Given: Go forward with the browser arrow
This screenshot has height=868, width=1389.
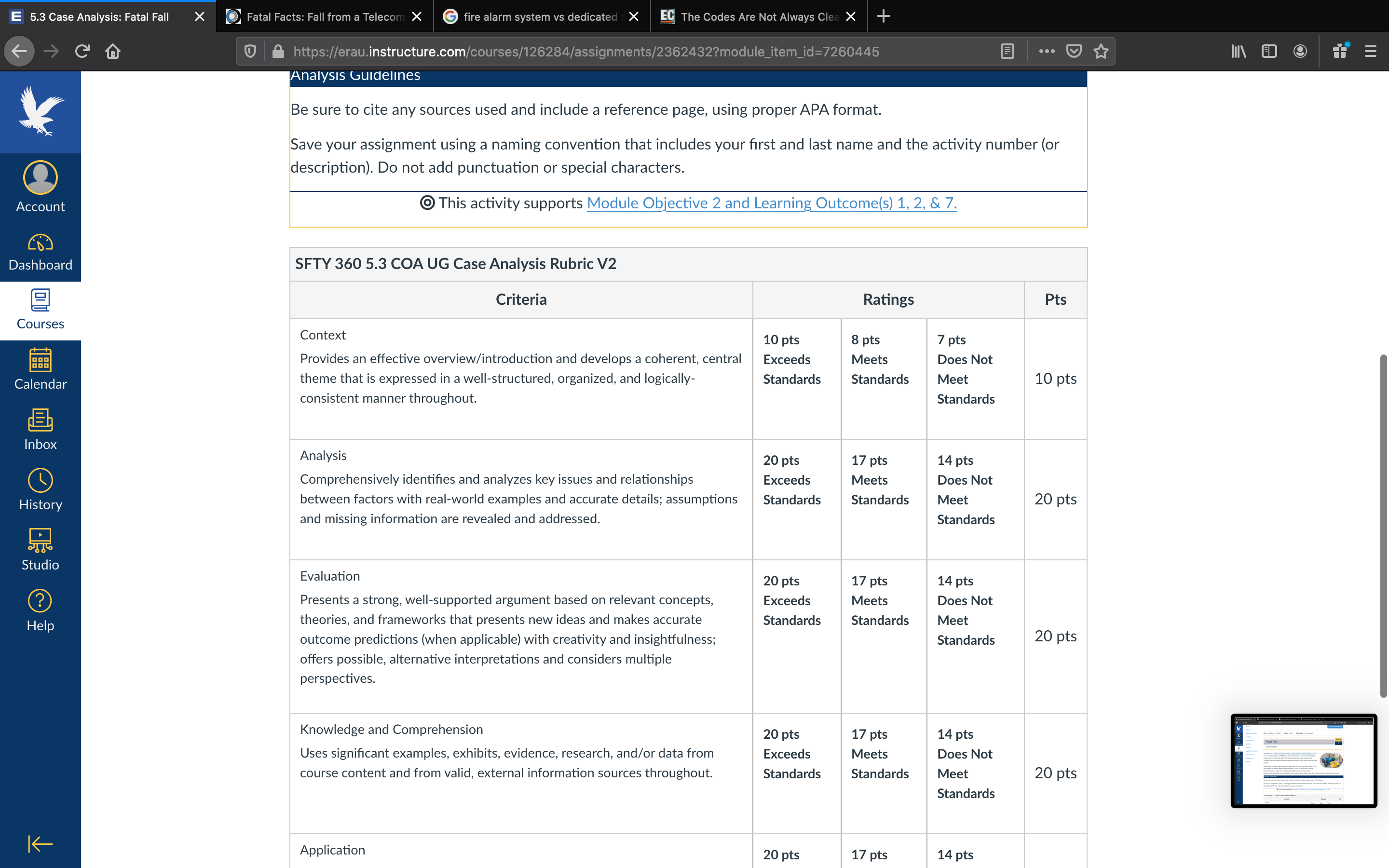Looking at the screenshot, I should pos(51,52).
